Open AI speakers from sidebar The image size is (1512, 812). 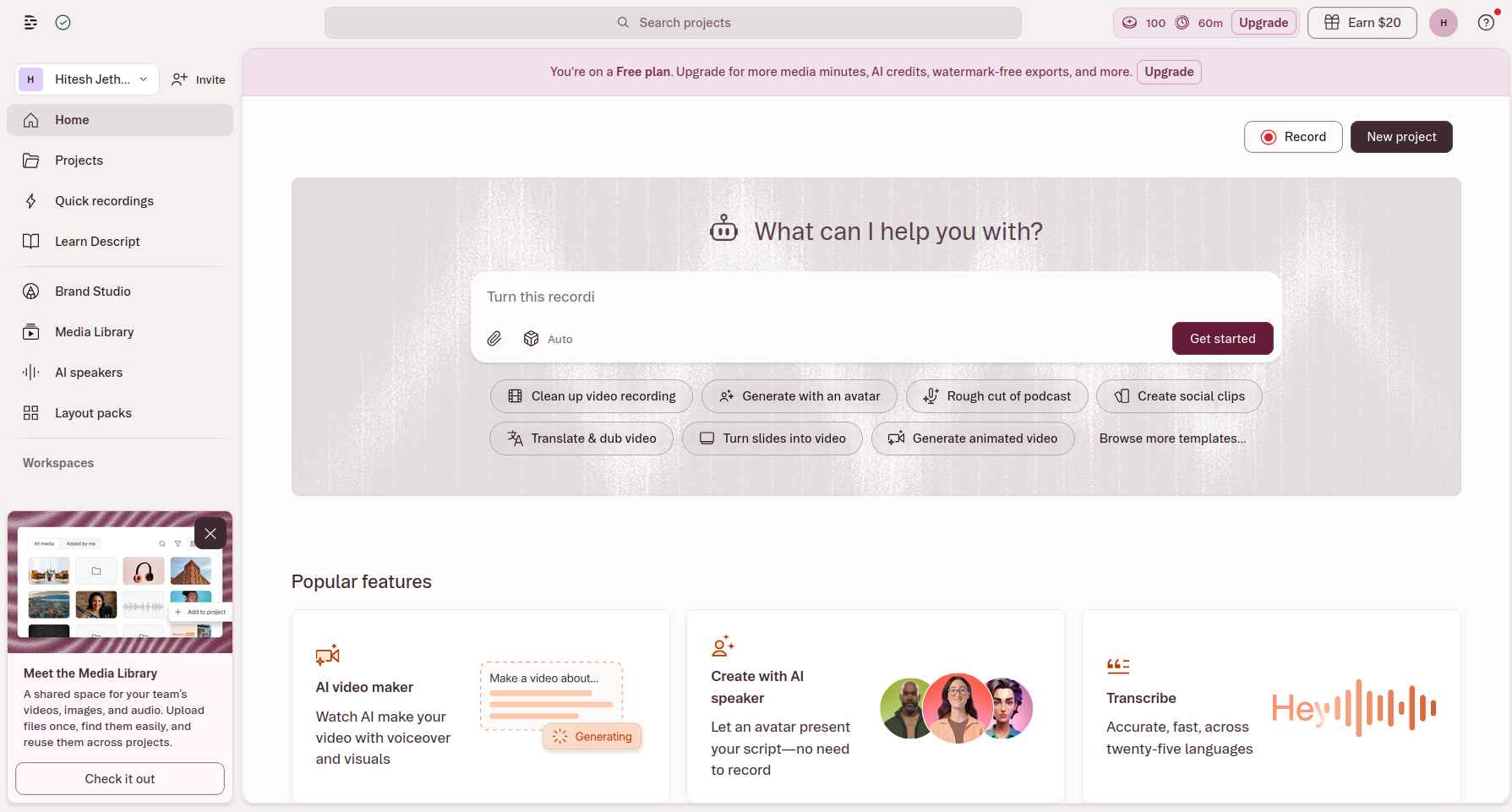(x=88, y=373)
